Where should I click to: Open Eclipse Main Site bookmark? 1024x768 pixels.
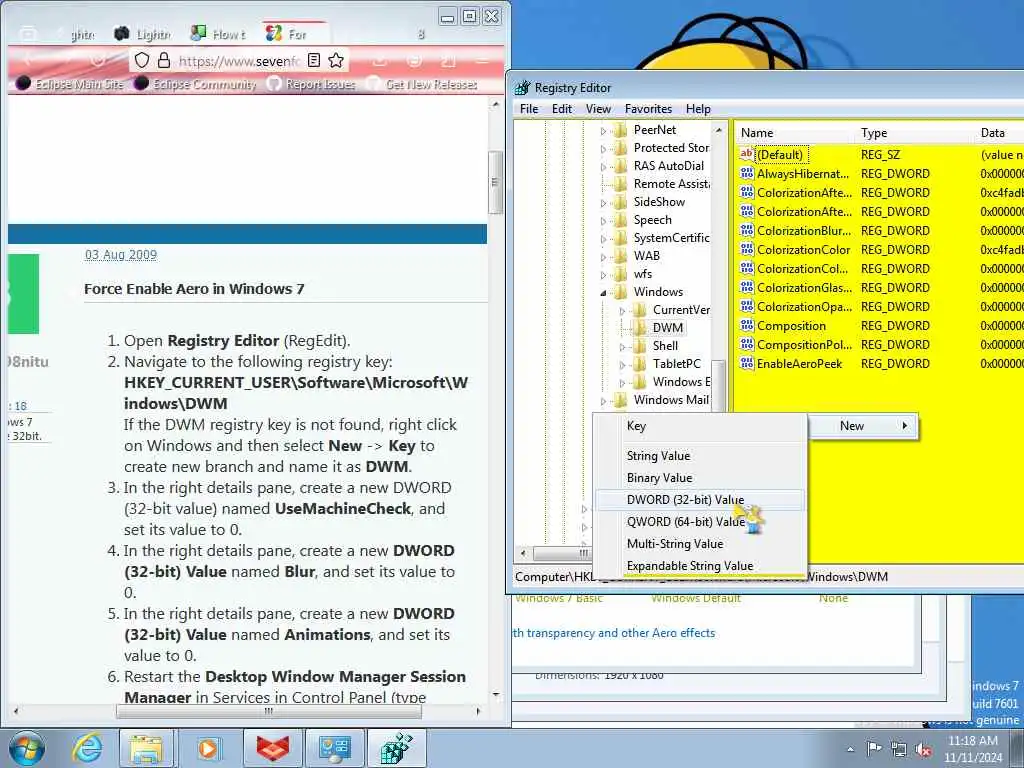click(71, 84)
